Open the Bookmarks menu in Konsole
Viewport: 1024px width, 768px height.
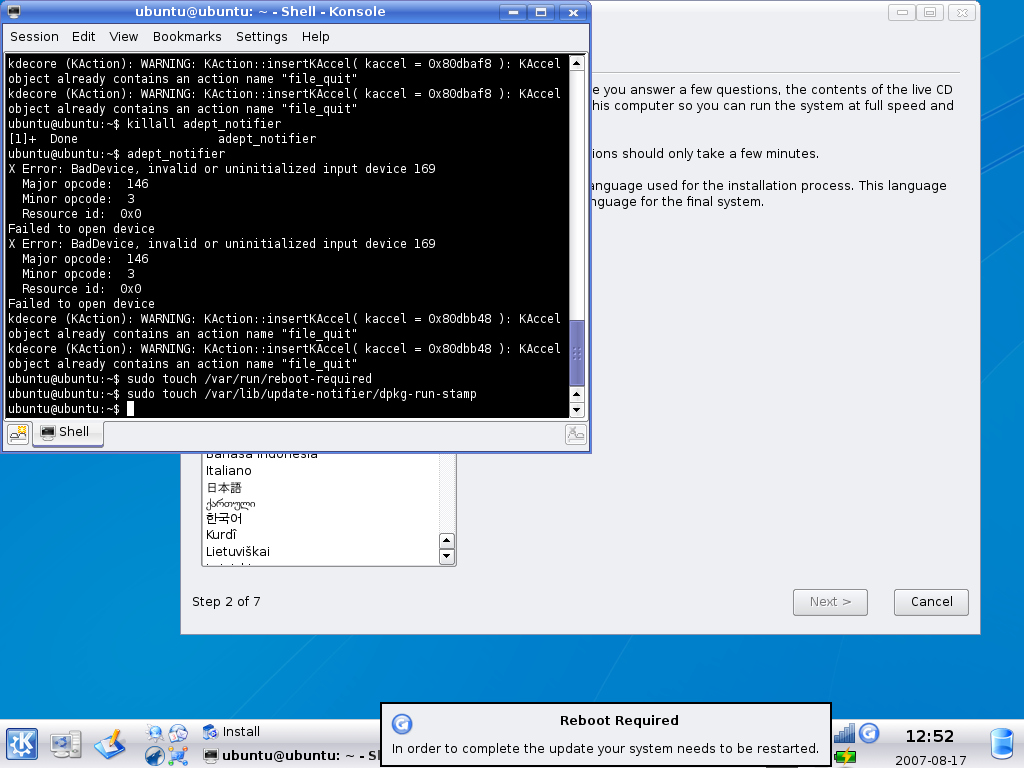pos(187,37)
